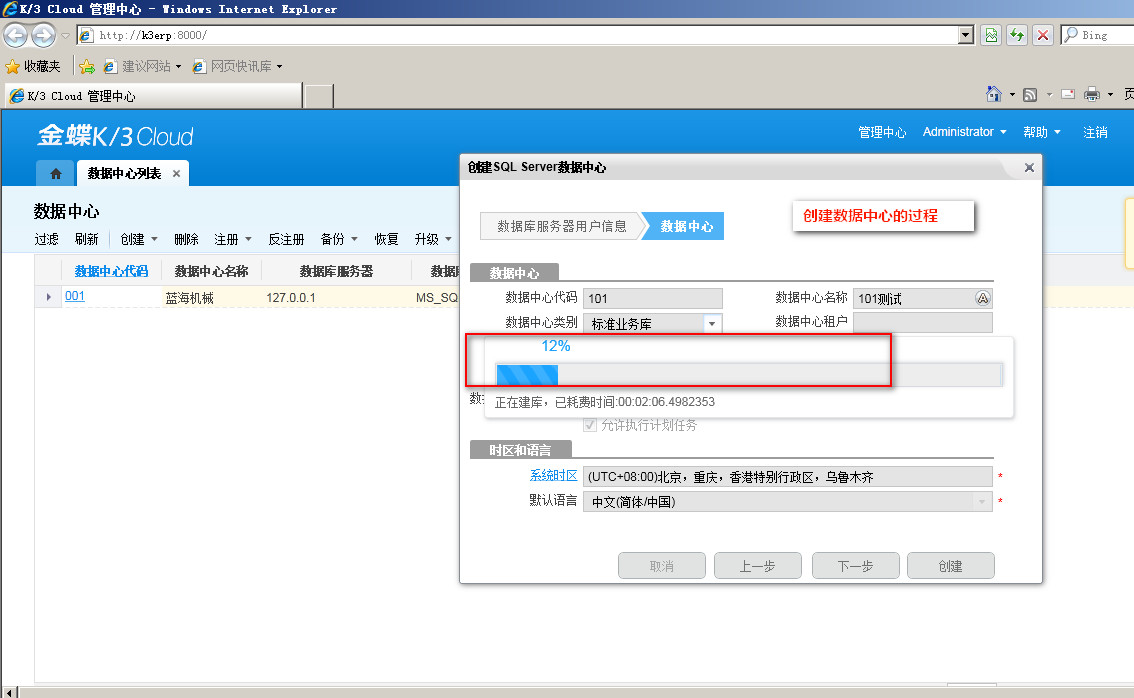Open the Administrator user menu
This screenshot has width=1134, height=698.
point(964,132)
